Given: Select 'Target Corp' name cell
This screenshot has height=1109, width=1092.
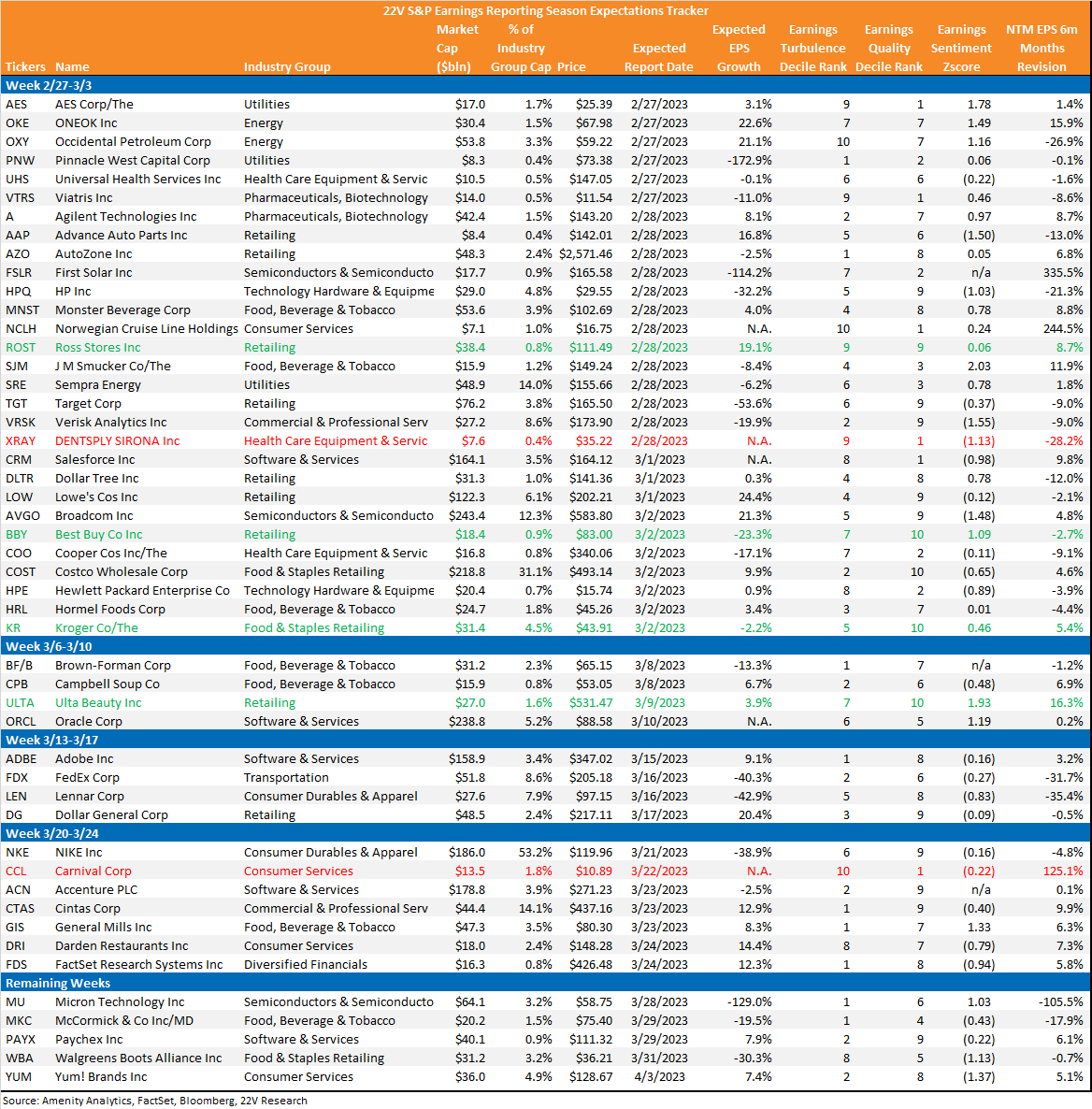Looking at the screenshot, I should tap(89, 404).
